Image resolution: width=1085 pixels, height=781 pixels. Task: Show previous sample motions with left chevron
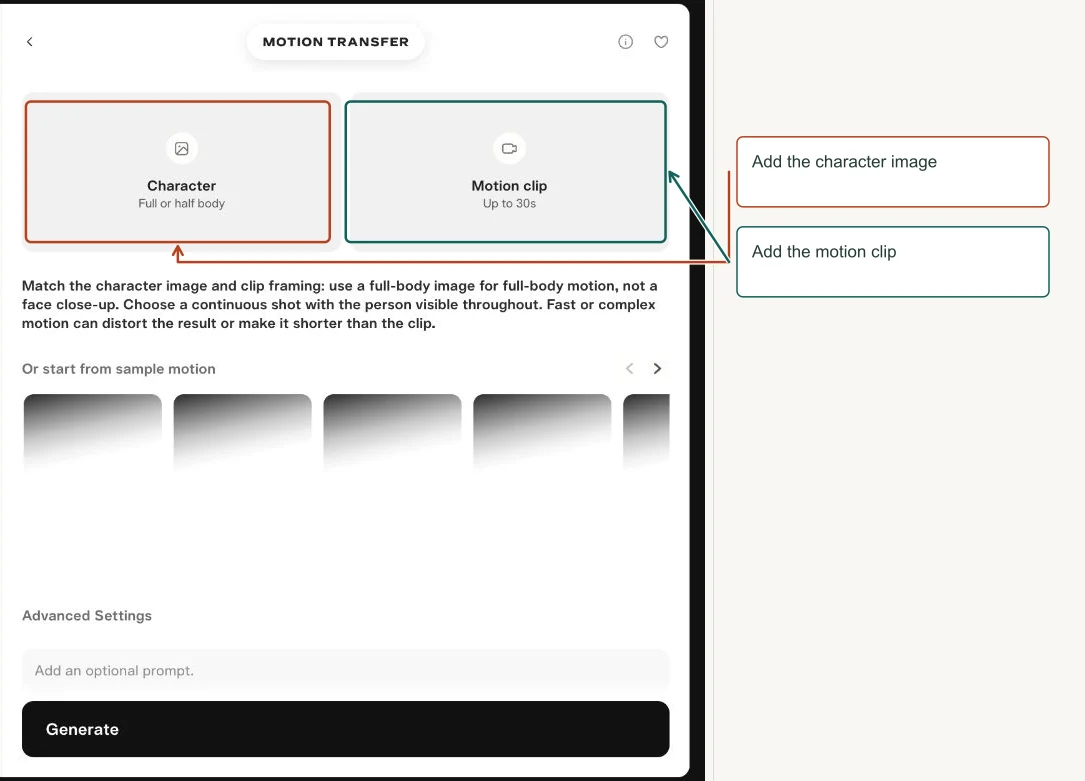click(630, 369)
